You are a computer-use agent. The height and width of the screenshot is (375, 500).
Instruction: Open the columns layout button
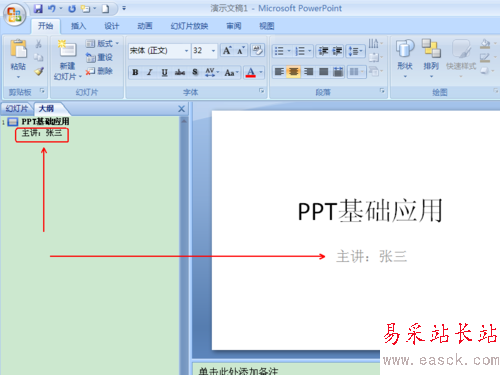tap(356, 72)
